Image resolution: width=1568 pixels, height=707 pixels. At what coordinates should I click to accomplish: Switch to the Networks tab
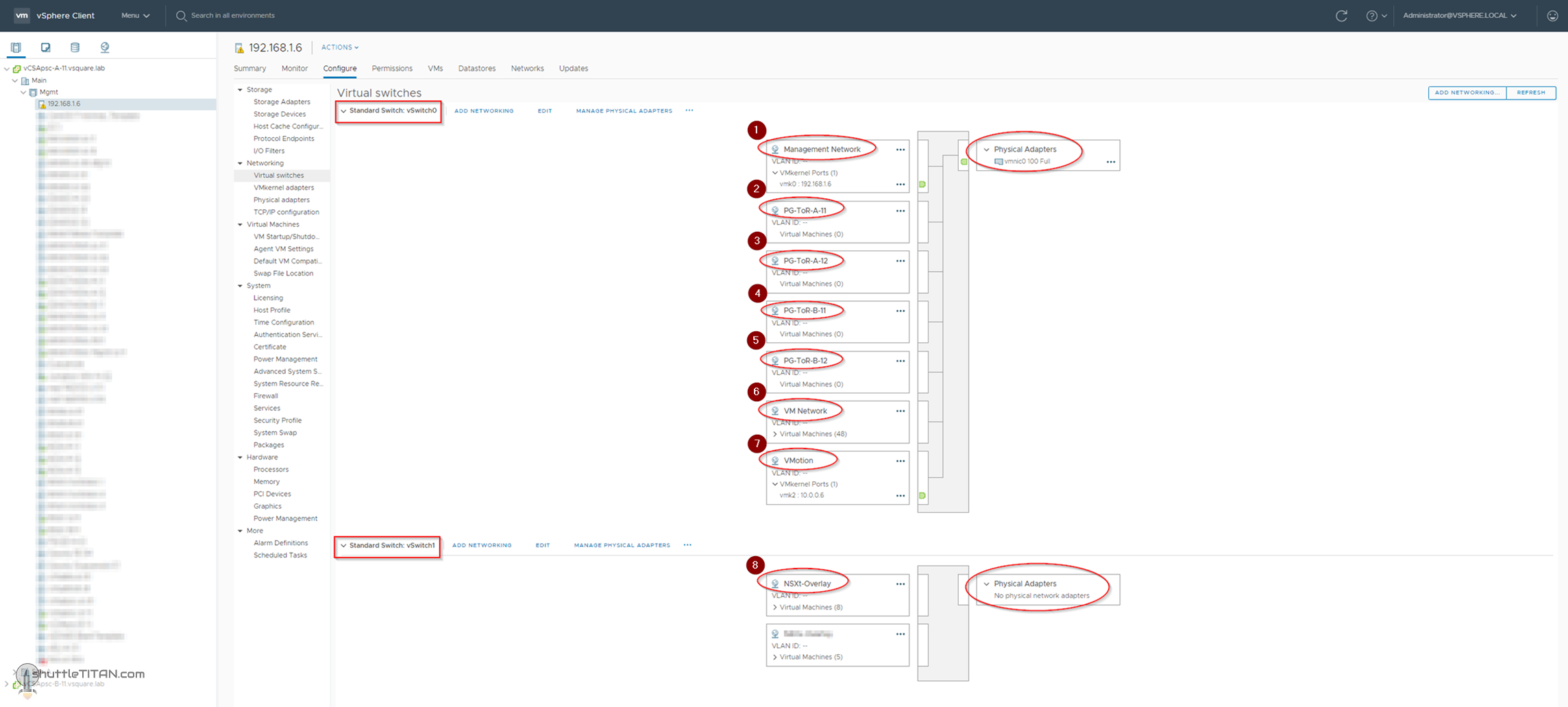pos(527,68)
